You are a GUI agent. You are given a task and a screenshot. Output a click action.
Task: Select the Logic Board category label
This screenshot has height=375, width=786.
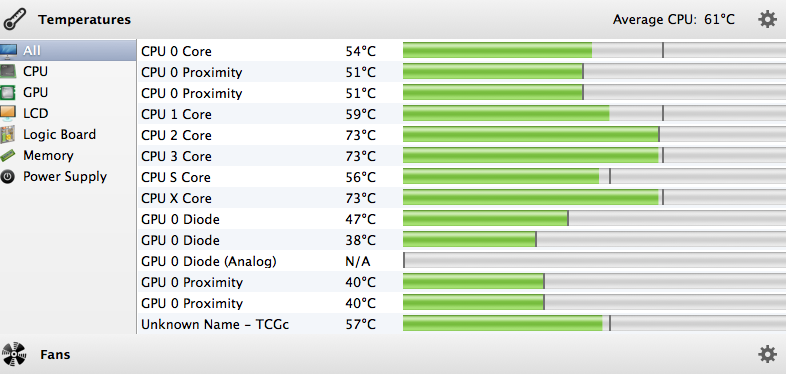pyautogui.click(x=59, y=135)
